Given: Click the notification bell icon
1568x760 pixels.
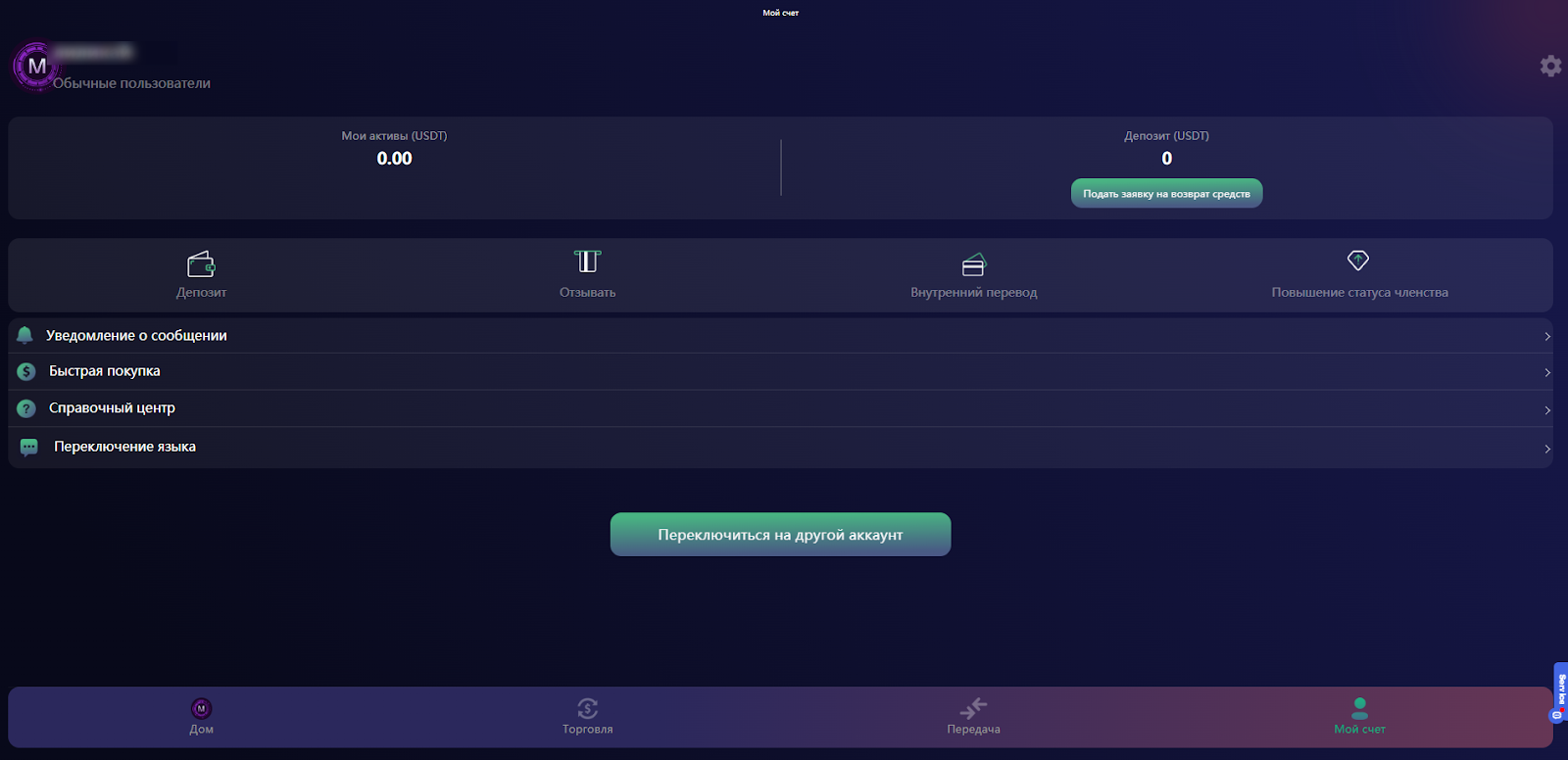Looking at the screenshot, I should point(25,335).
